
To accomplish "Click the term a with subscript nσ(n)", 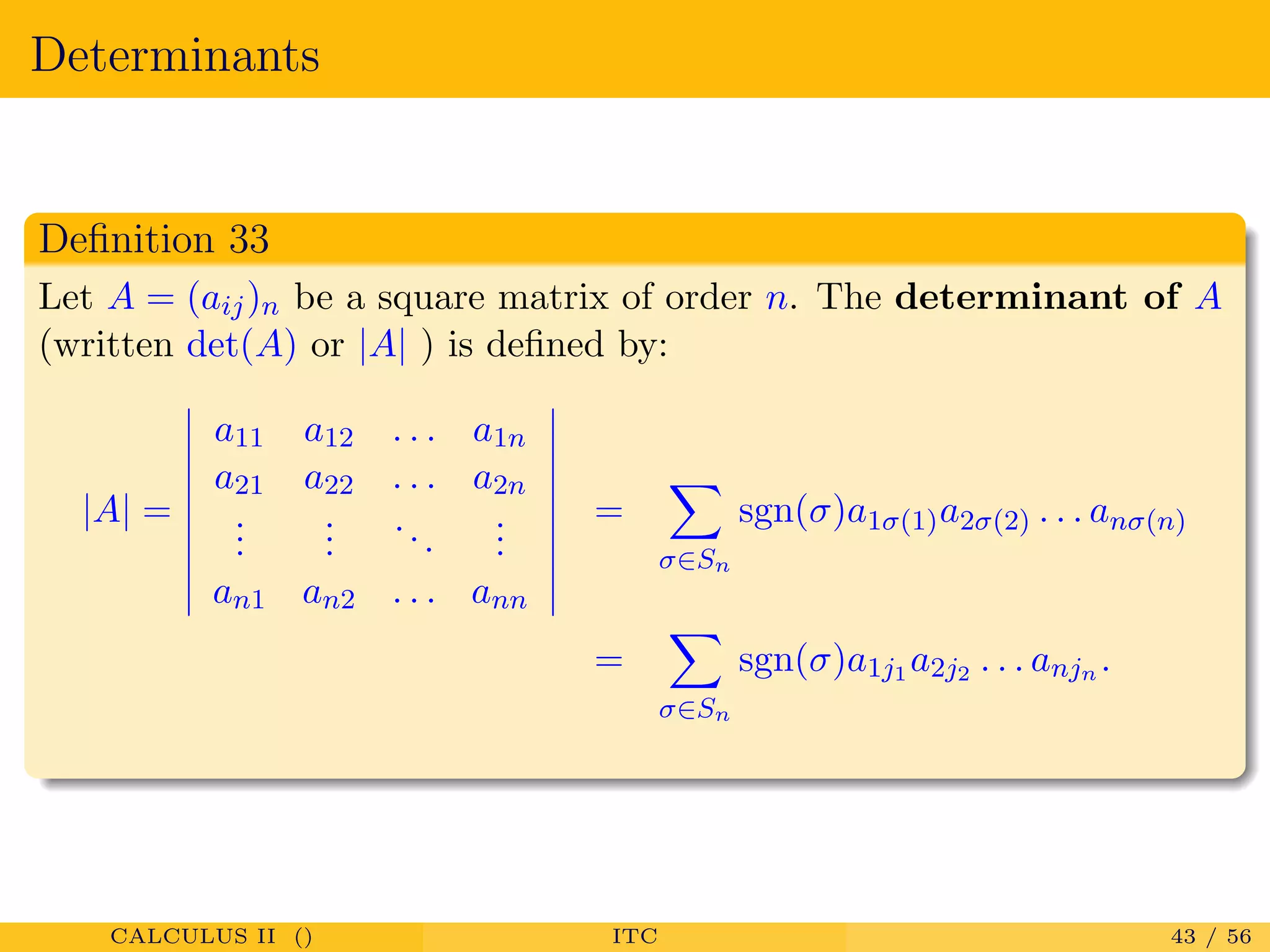I will [1137, 517].
